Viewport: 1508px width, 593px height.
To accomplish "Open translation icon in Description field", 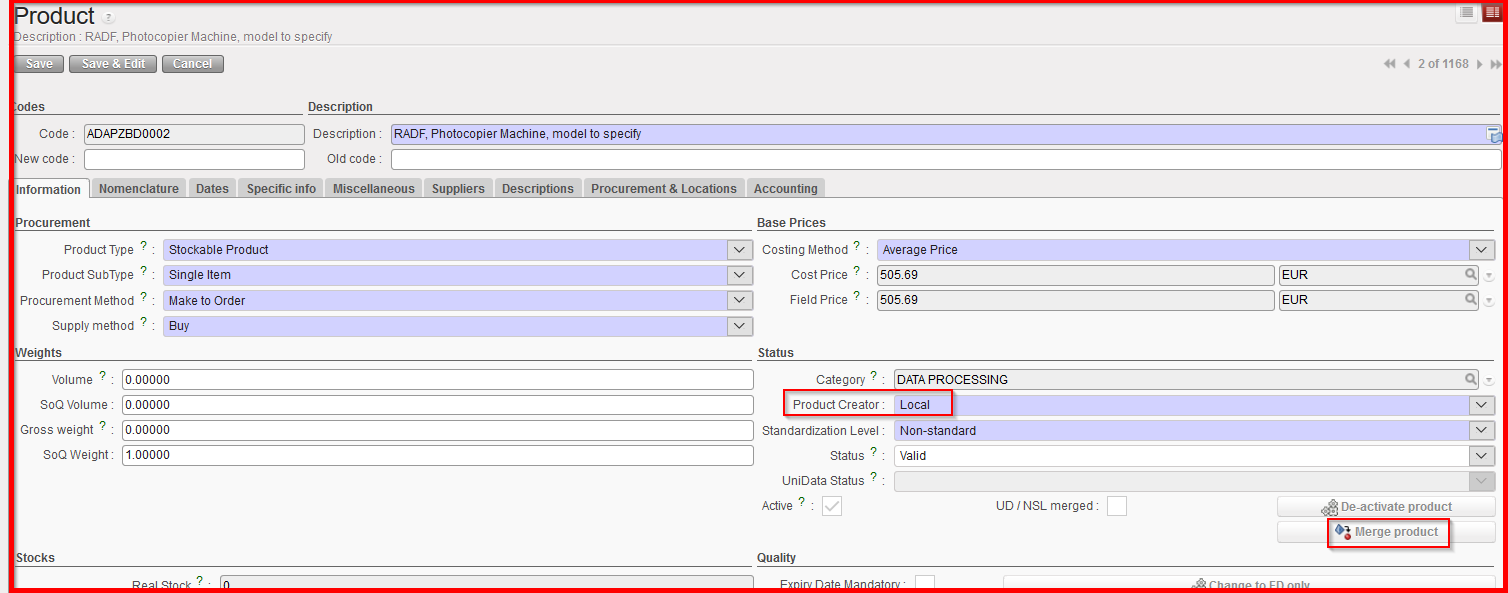I will click(x=1494, y=135).
